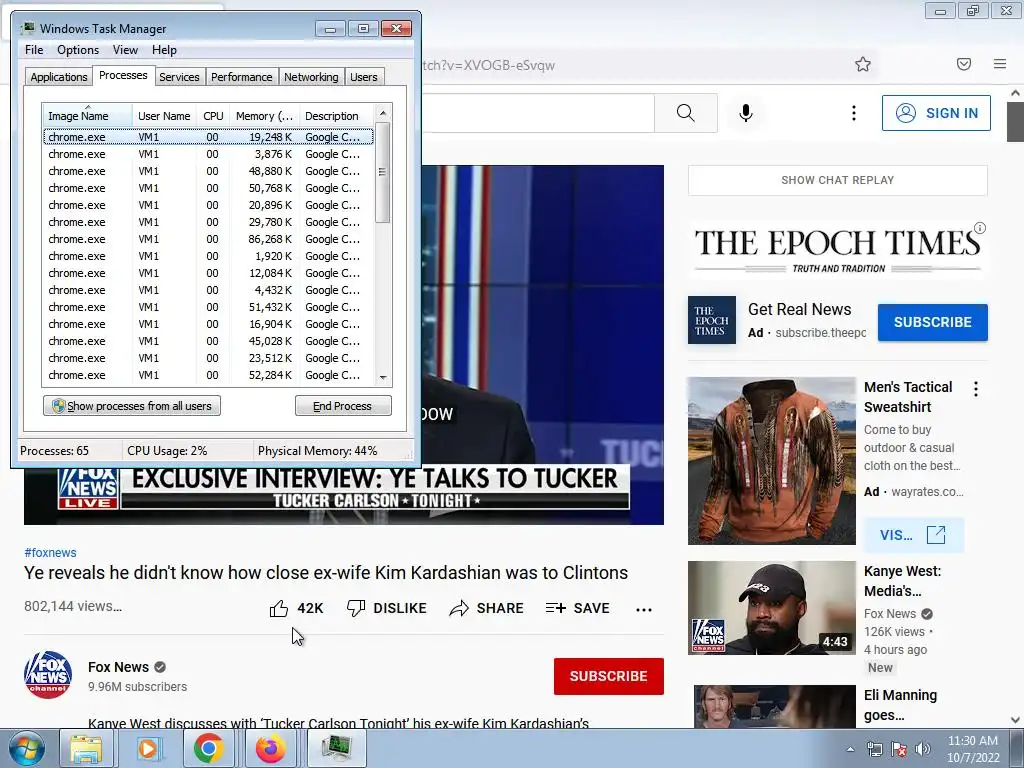Image resolution: width=1024 pixels, height=768 pixels.
Task: Click process list scroll up arrow
Action: [x=383, y=113]
